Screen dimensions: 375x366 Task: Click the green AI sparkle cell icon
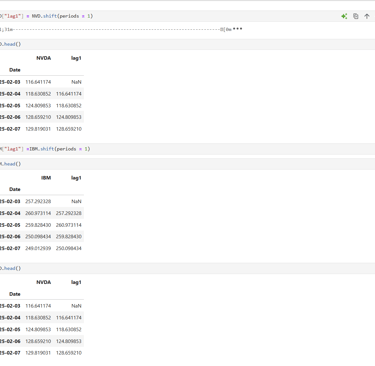point(344,16)
